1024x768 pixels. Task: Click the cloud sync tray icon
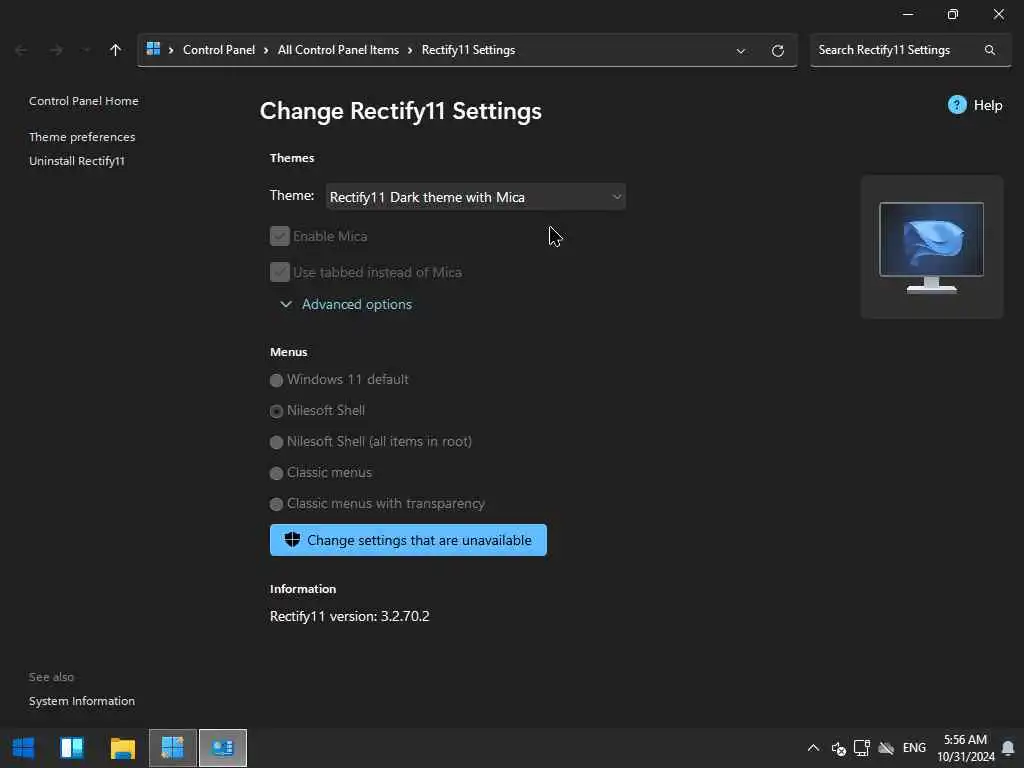[x=886, y=748]
